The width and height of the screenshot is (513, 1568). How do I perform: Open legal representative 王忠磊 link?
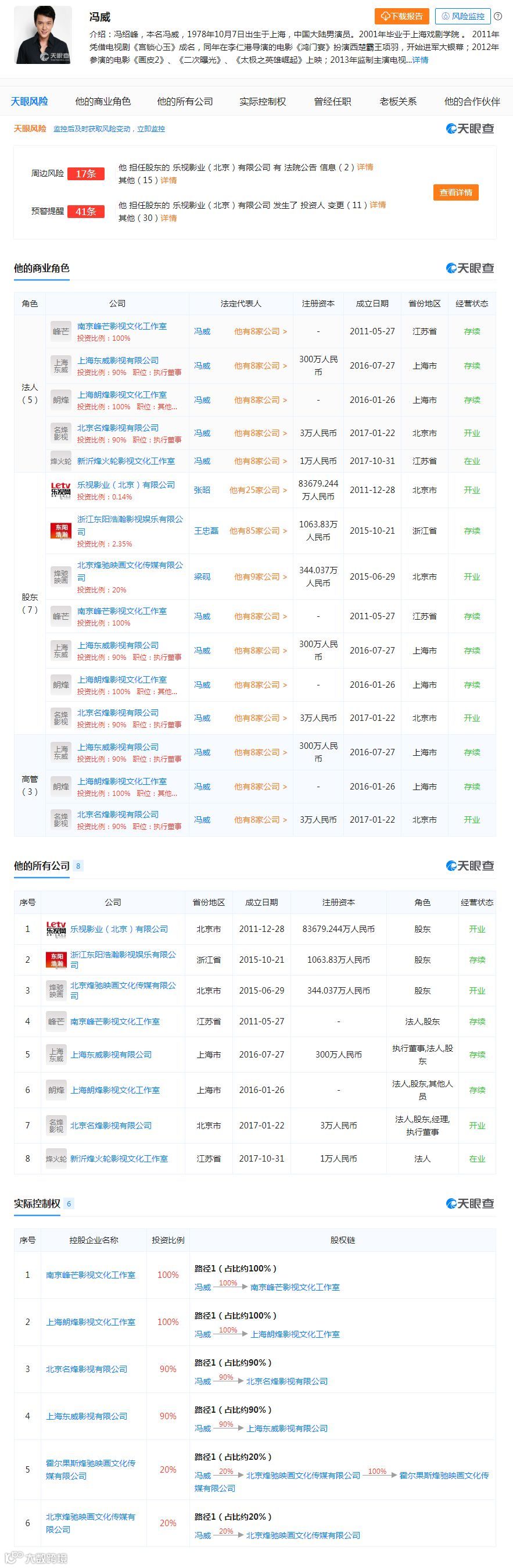206,531
